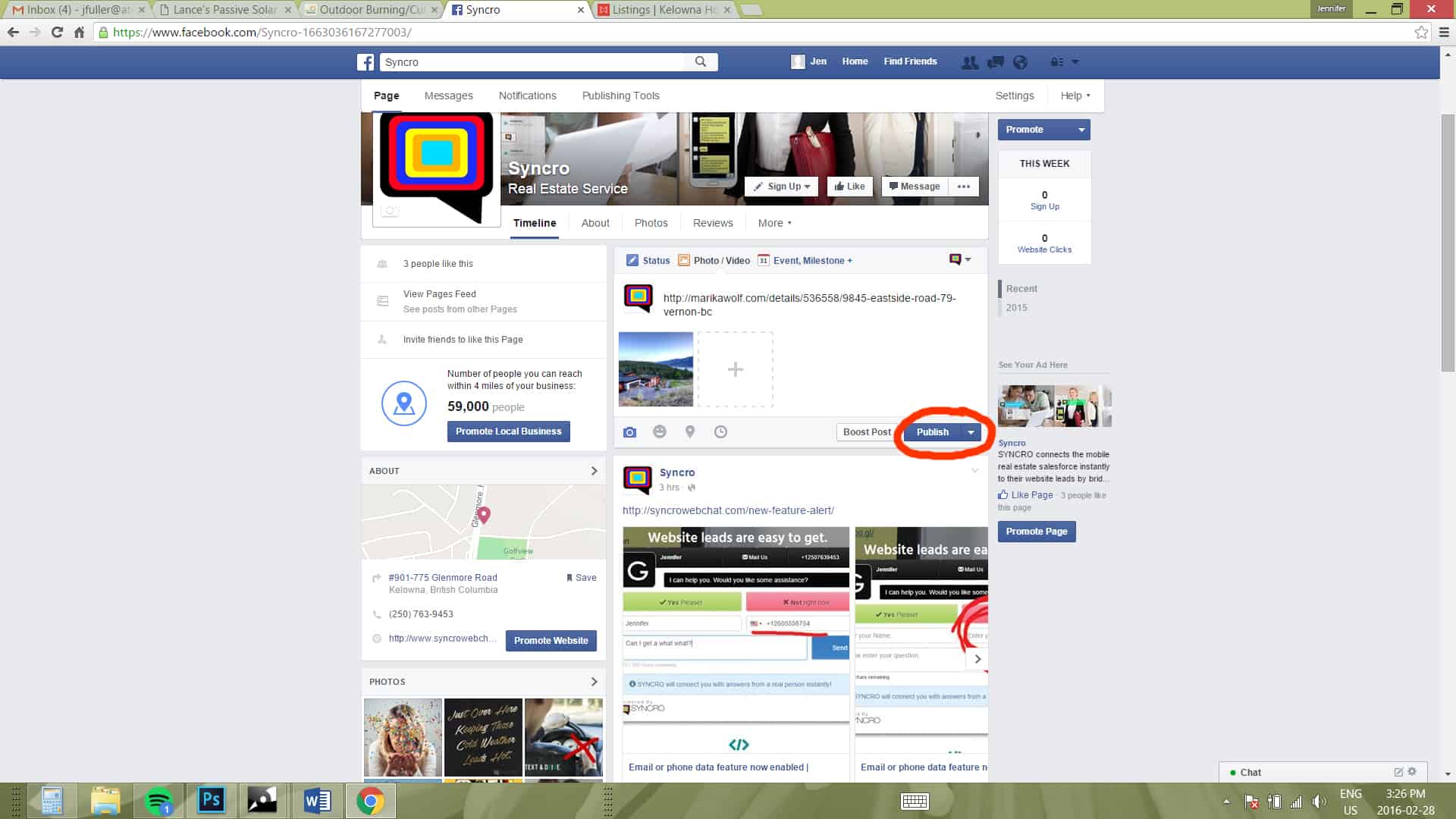
Task: Open Photos tab
Action: 651,223
